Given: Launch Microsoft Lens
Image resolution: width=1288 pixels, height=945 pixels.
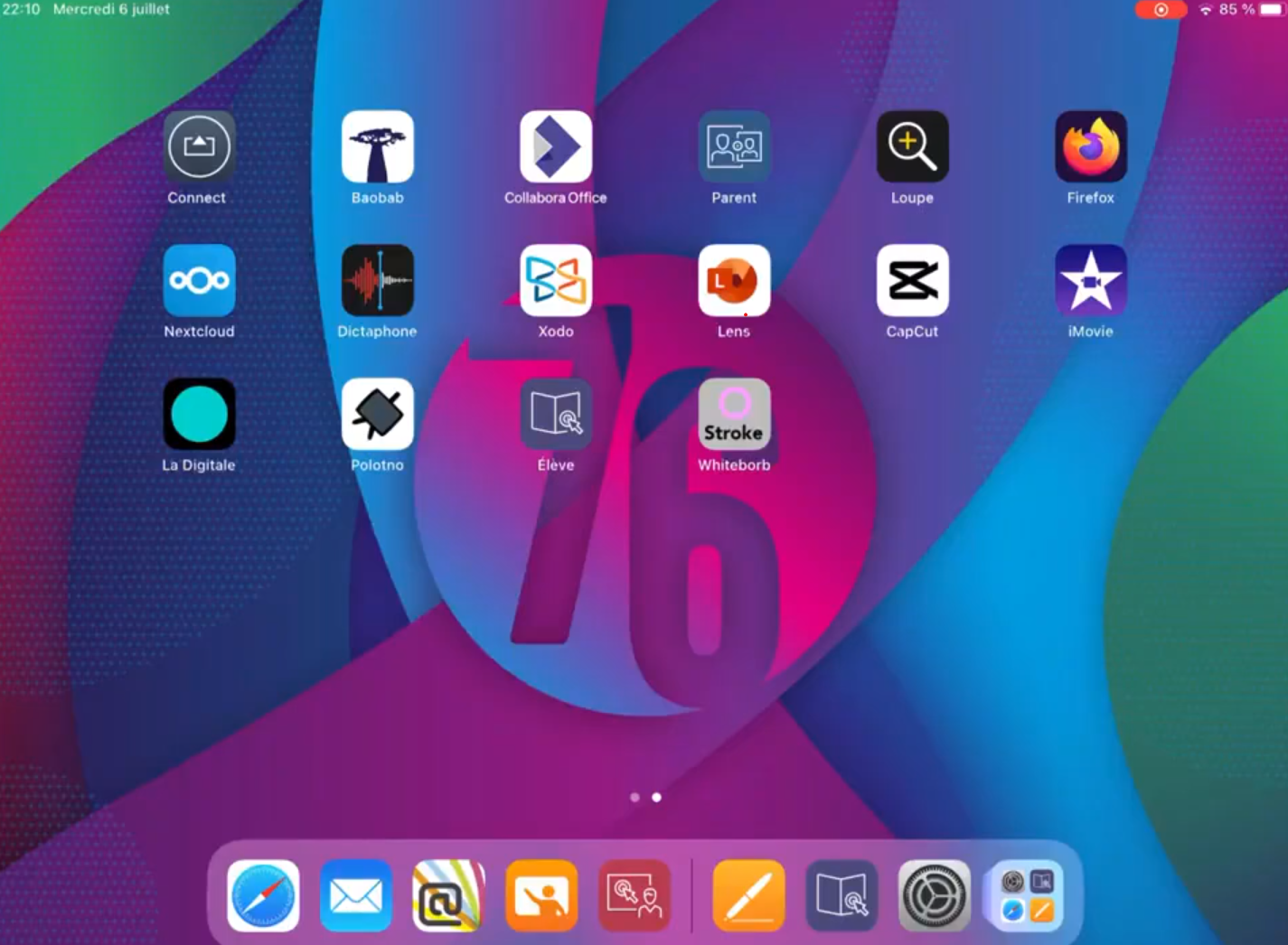Looking at the screenshot, I should coord(734,281).
